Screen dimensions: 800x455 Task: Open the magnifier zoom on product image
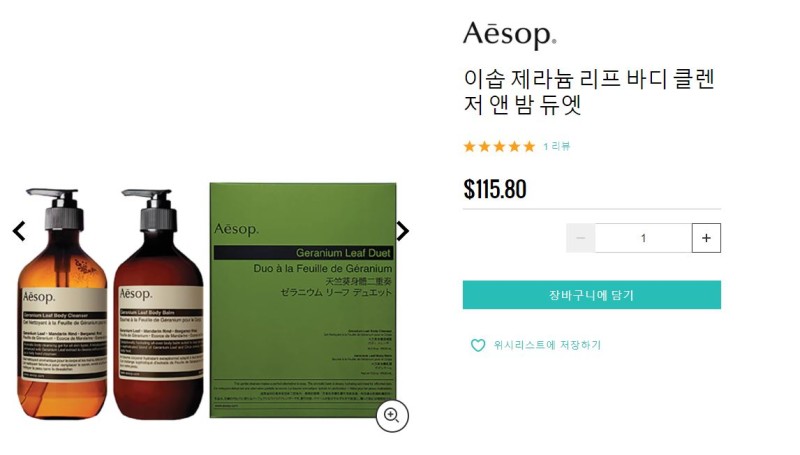392,416
